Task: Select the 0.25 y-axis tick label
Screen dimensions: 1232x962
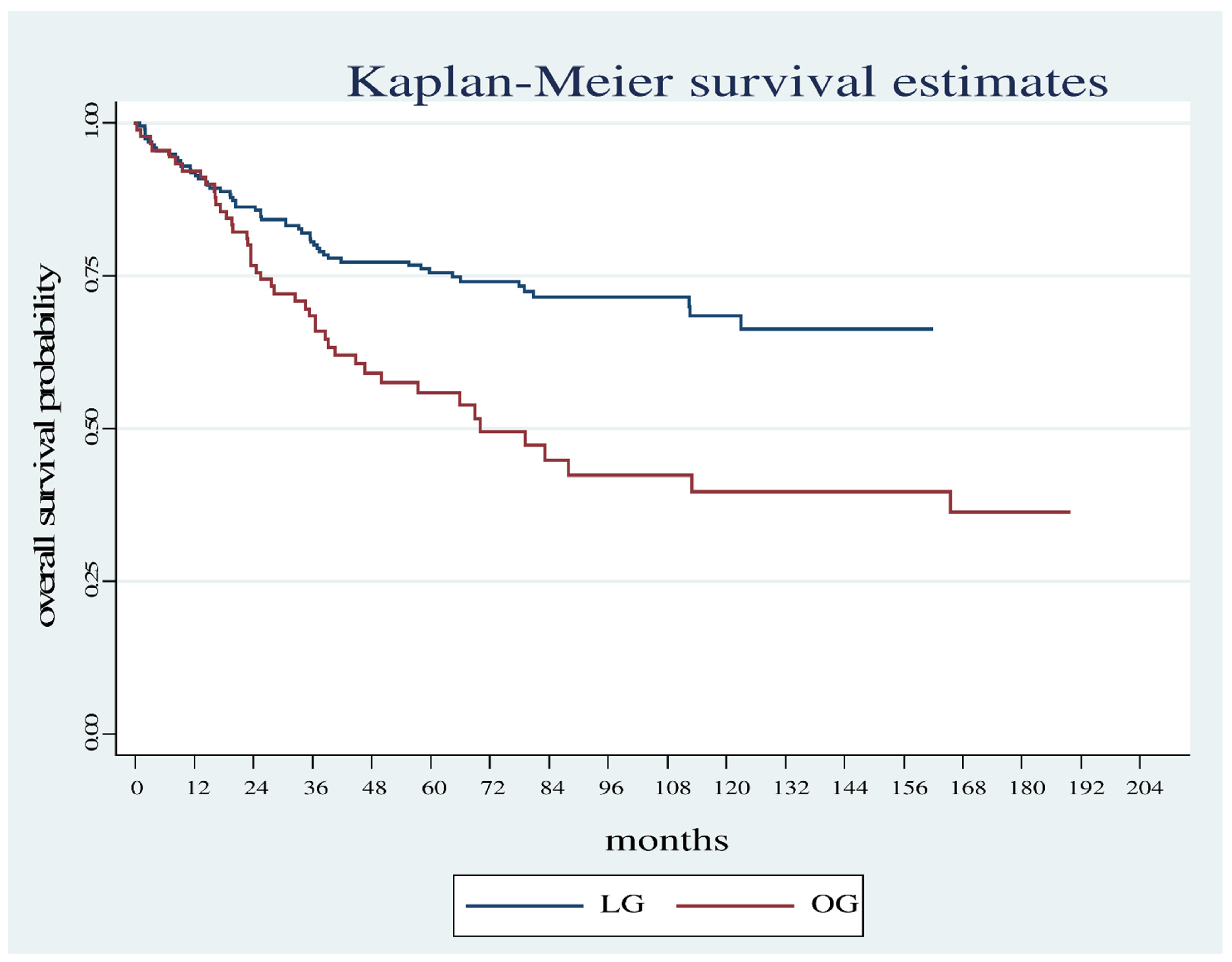Action: click(91, 581)
